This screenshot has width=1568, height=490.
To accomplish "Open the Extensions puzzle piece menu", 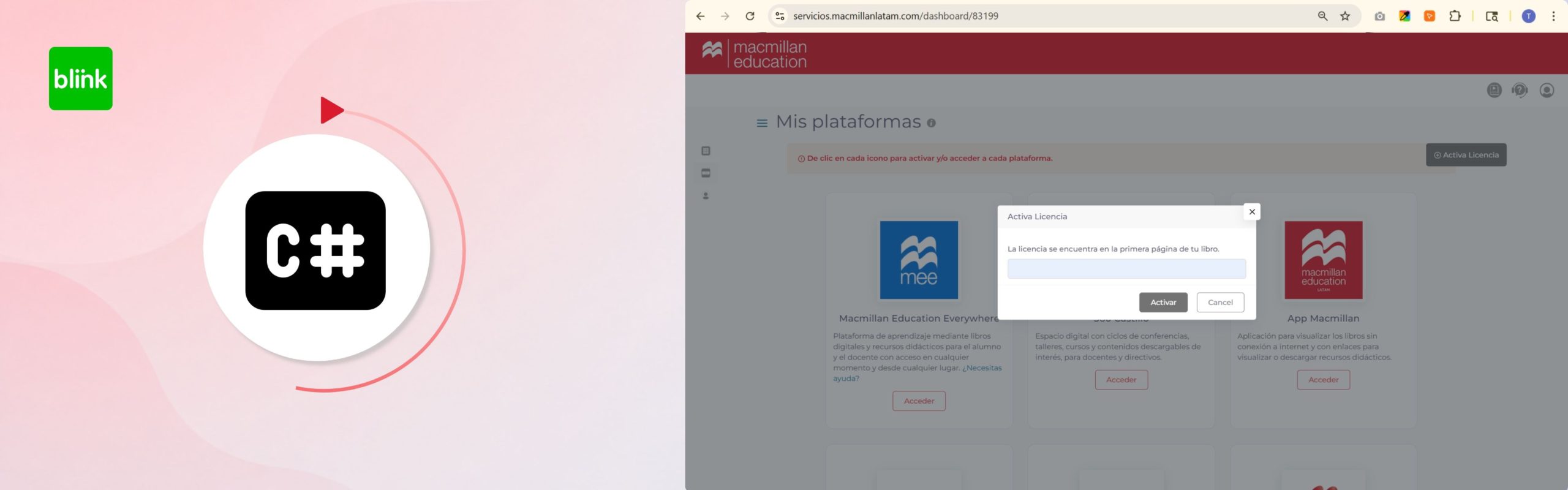I will tap(1455, 17).
